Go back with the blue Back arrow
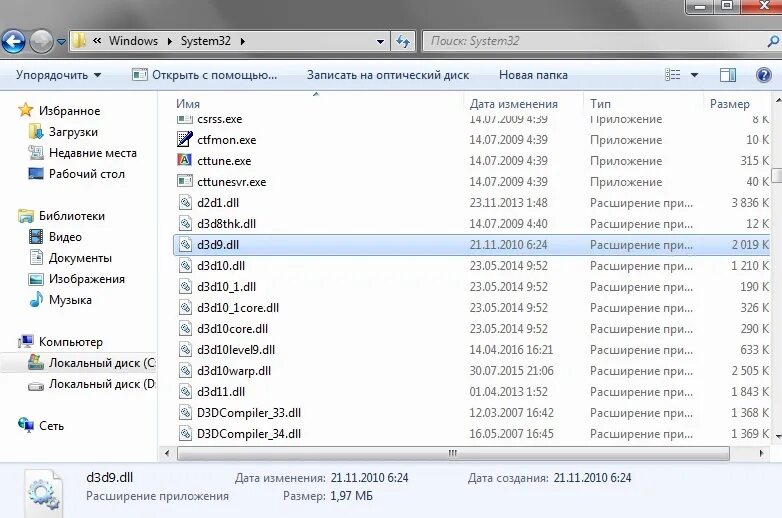The width and height of the screenshot is (782, 518). (13, 41)
